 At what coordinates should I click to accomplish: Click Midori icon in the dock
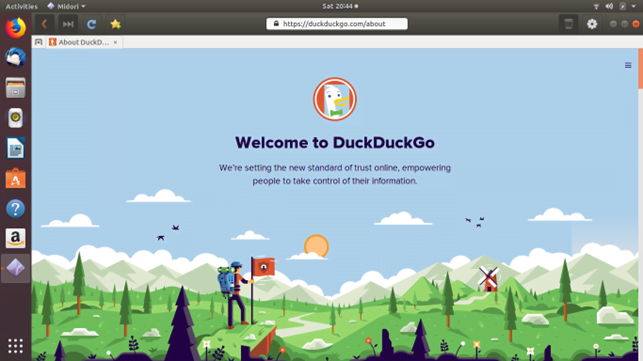tap(16, 269)
